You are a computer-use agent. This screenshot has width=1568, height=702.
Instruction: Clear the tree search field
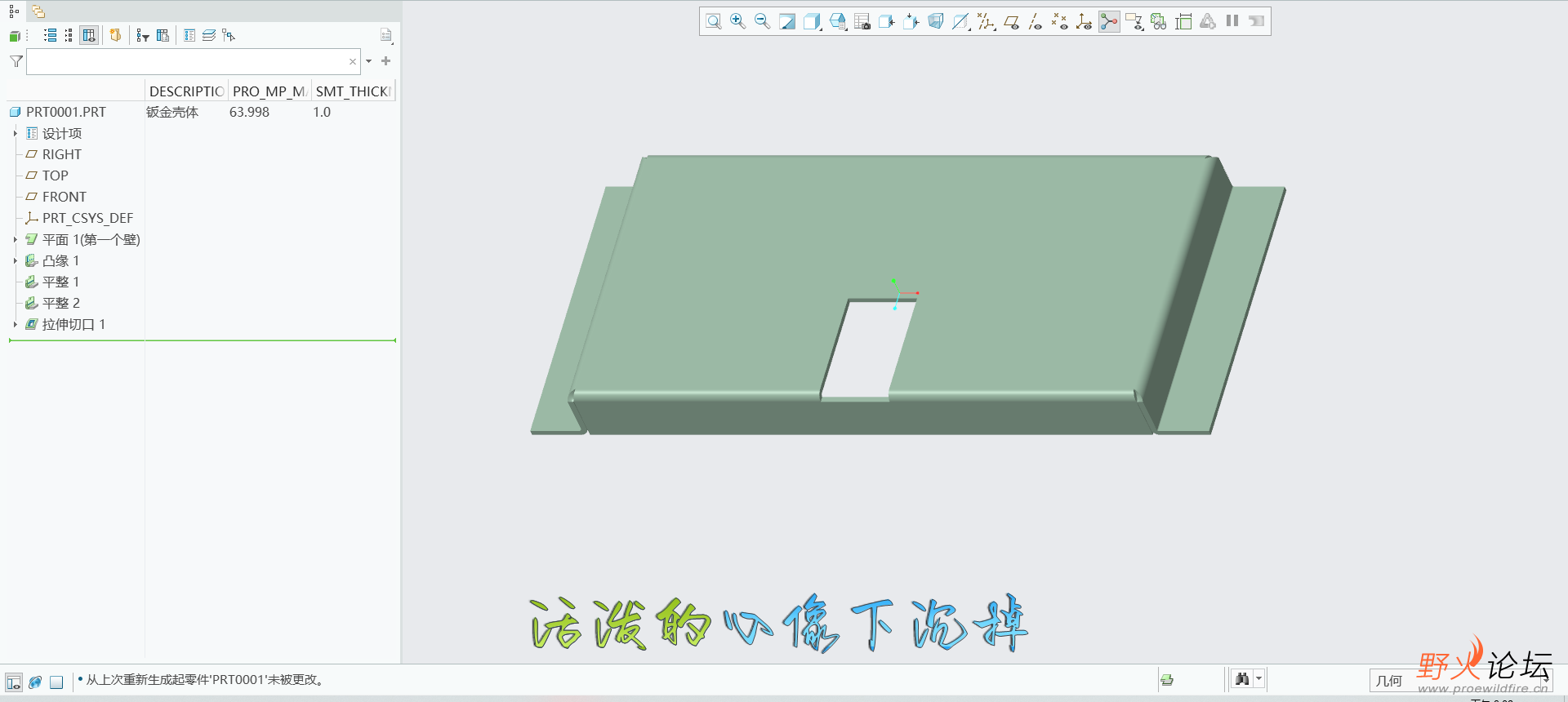(353, 62)
